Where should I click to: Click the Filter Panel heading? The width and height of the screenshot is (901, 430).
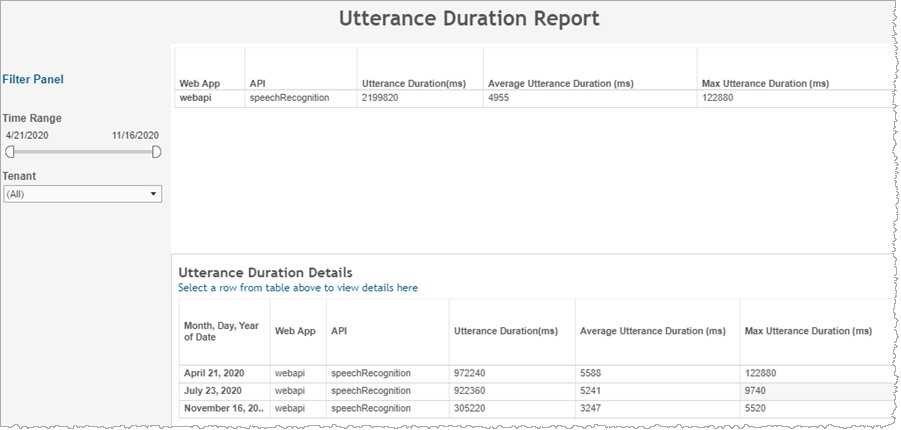click(33, 79)
